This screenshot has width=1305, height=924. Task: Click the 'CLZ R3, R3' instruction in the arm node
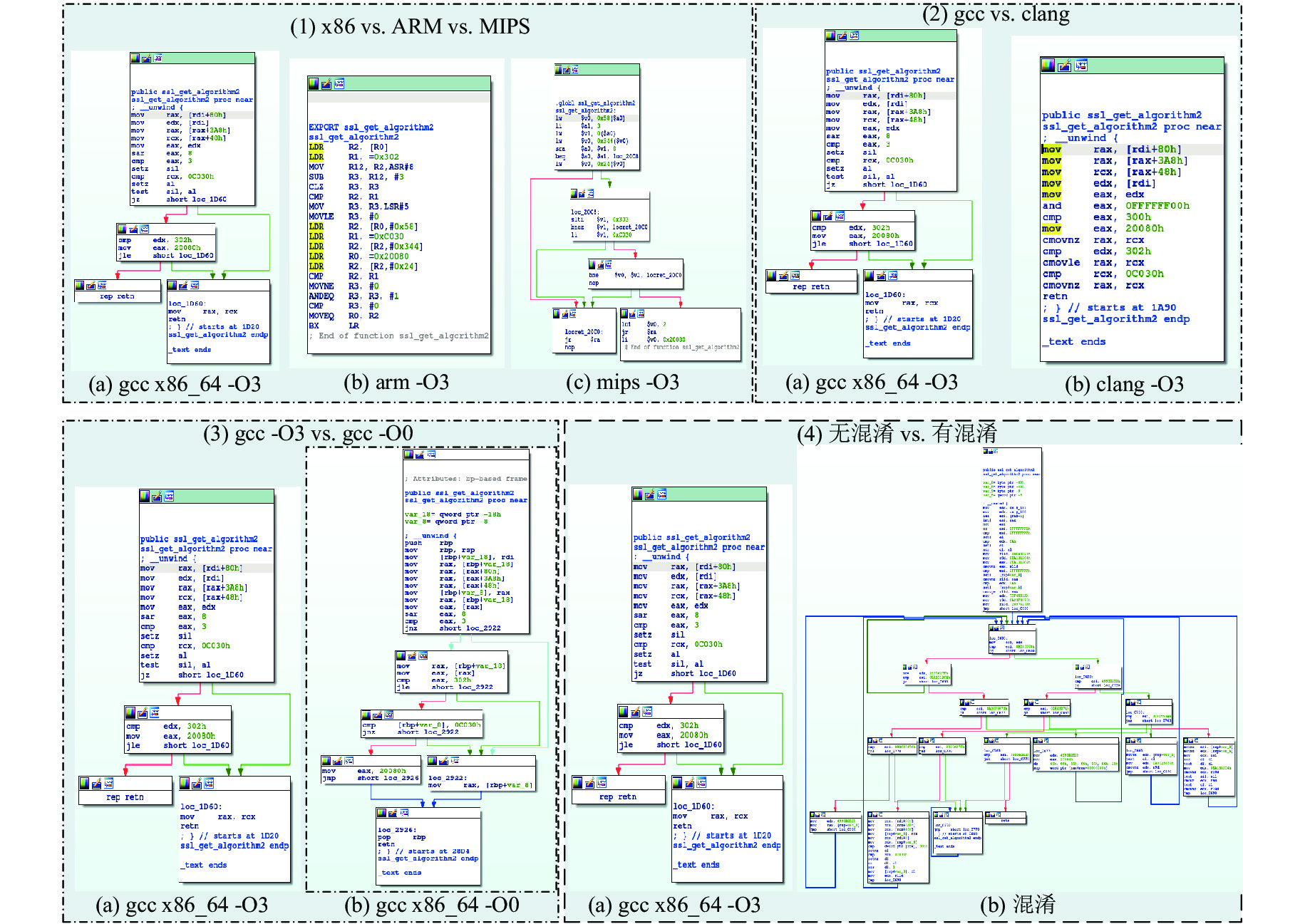[x=344, y=187]
